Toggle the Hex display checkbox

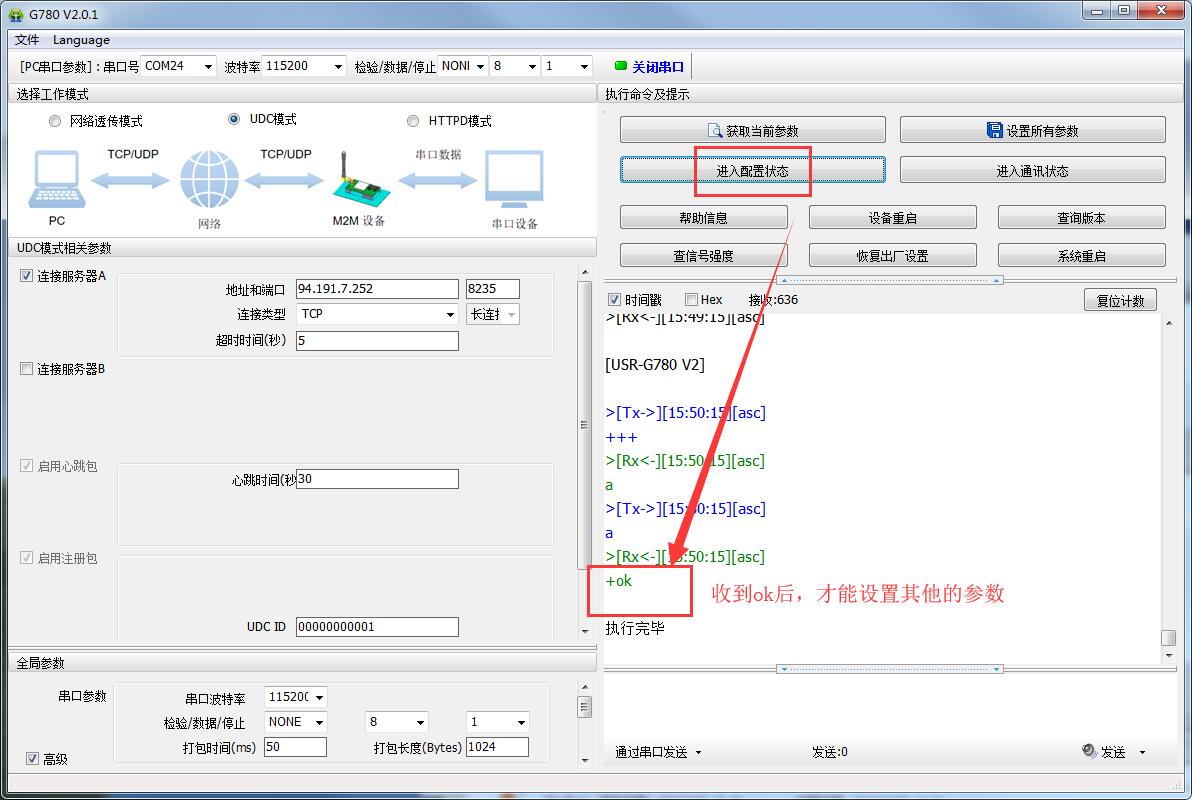click(x=691, y=299)
